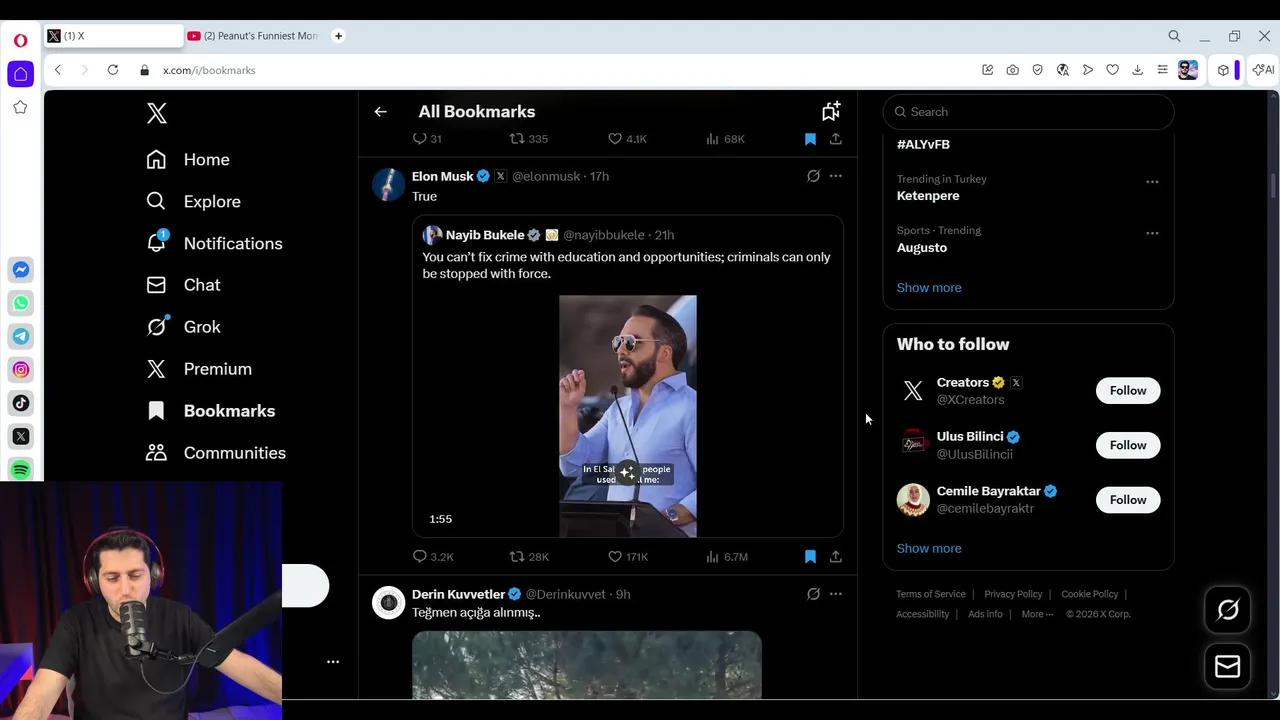This screenshot has height=720, width=1280.
Task: Search open tabs with magnifier icon
Action: [x=1174, y=36]
